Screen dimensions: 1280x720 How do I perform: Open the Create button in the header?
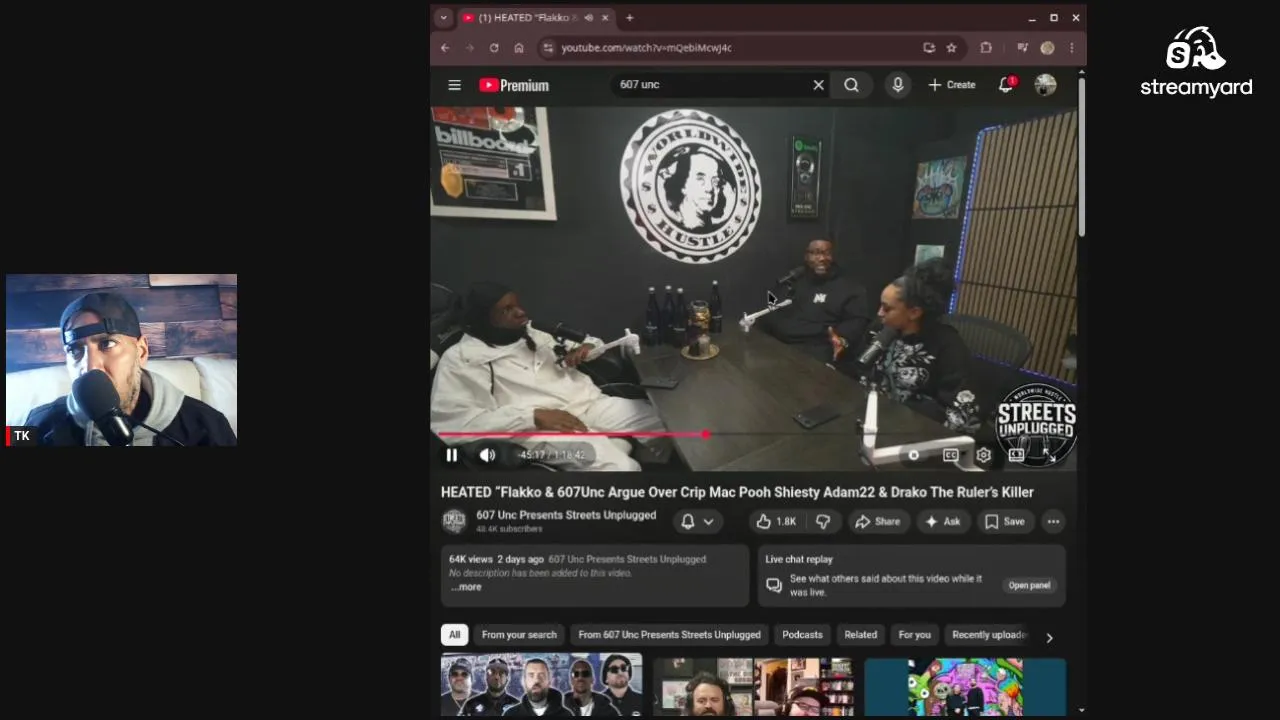pyautogui.click(x=952, y=85)
